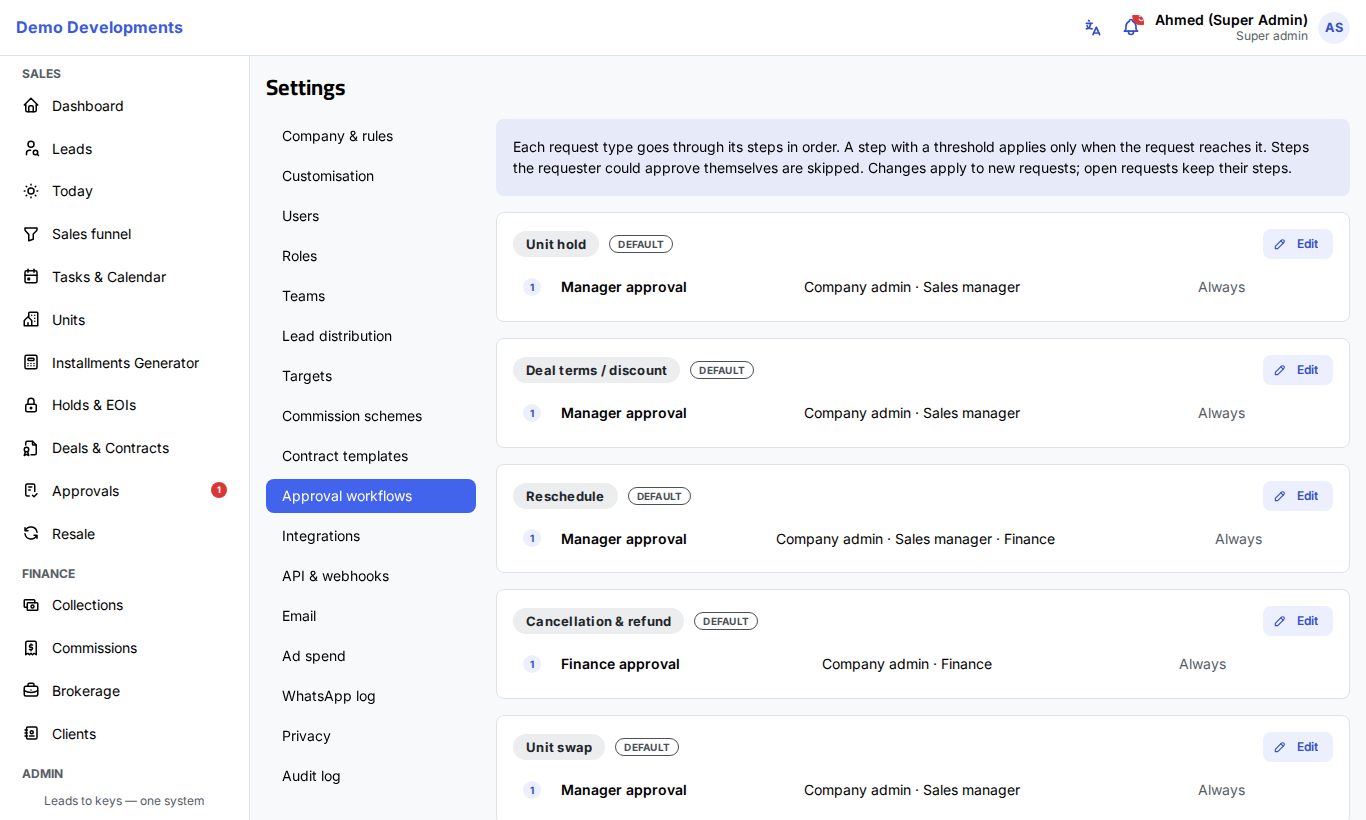Click the 'Ahmed (Super Admin)' user name
Image resolution: width=1366 pixels, height=820 pixels.
tap(1231, 20)
